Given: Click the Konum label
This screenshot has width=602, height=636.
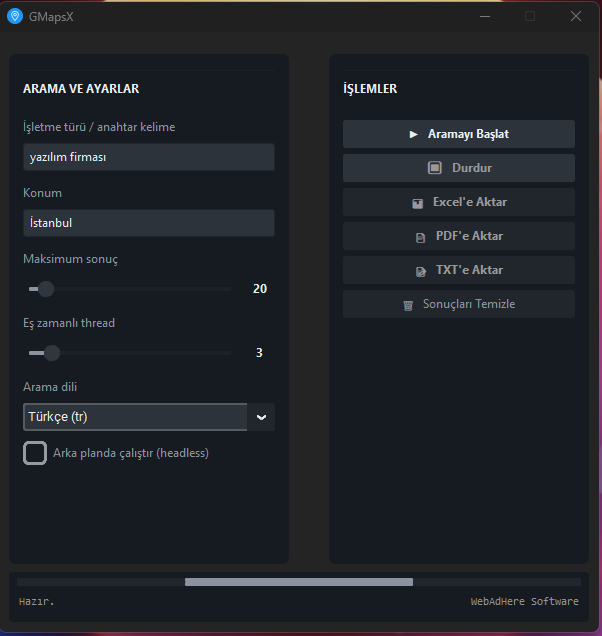Looking at the screenshot, I should click(43, 193).
